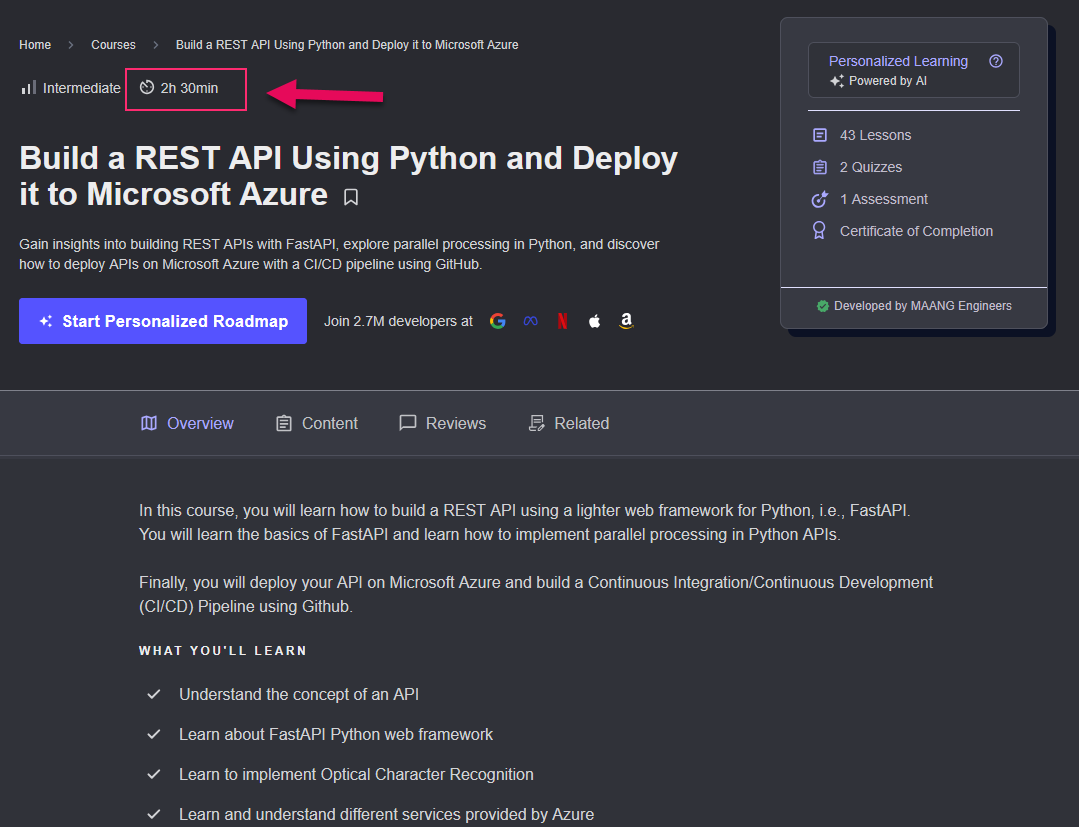Click the bookmark icon beside the course title
Viewport: 1079px width, 827px height.
pos(351,197)
